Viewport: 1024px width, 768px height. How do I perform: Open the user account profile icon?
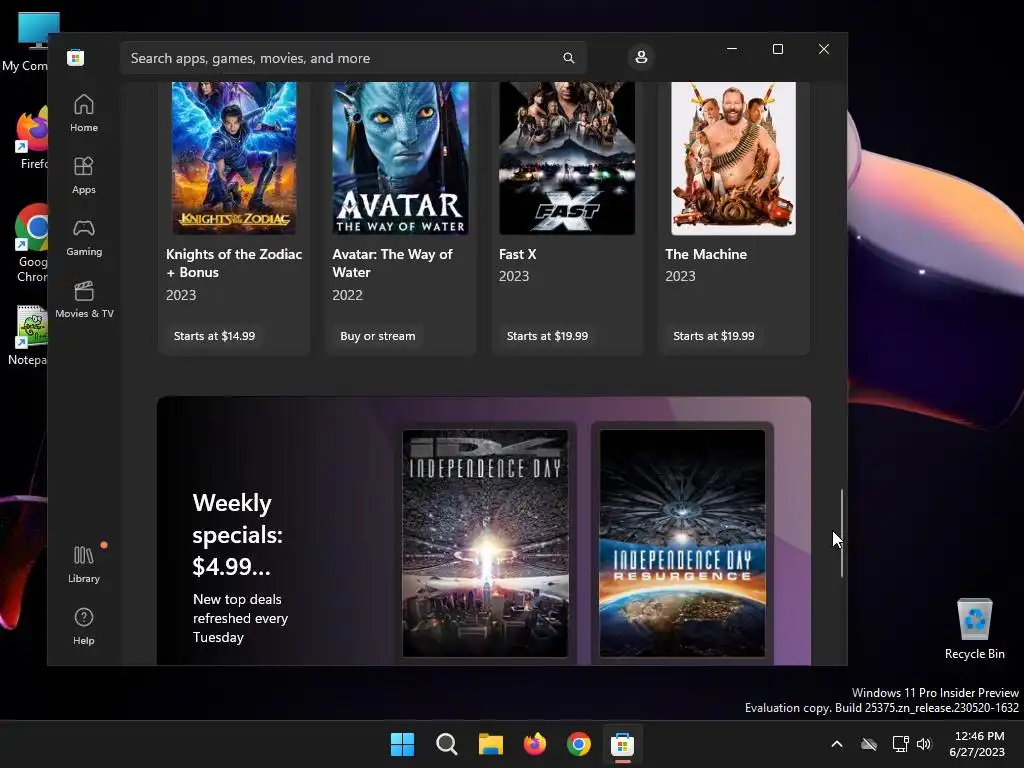click(641, 57)
